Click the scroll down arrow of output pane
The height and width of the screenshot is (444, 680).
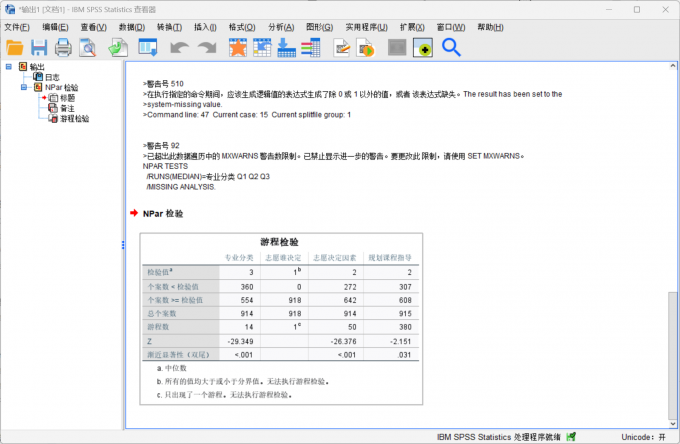click(x=673, y=424)
